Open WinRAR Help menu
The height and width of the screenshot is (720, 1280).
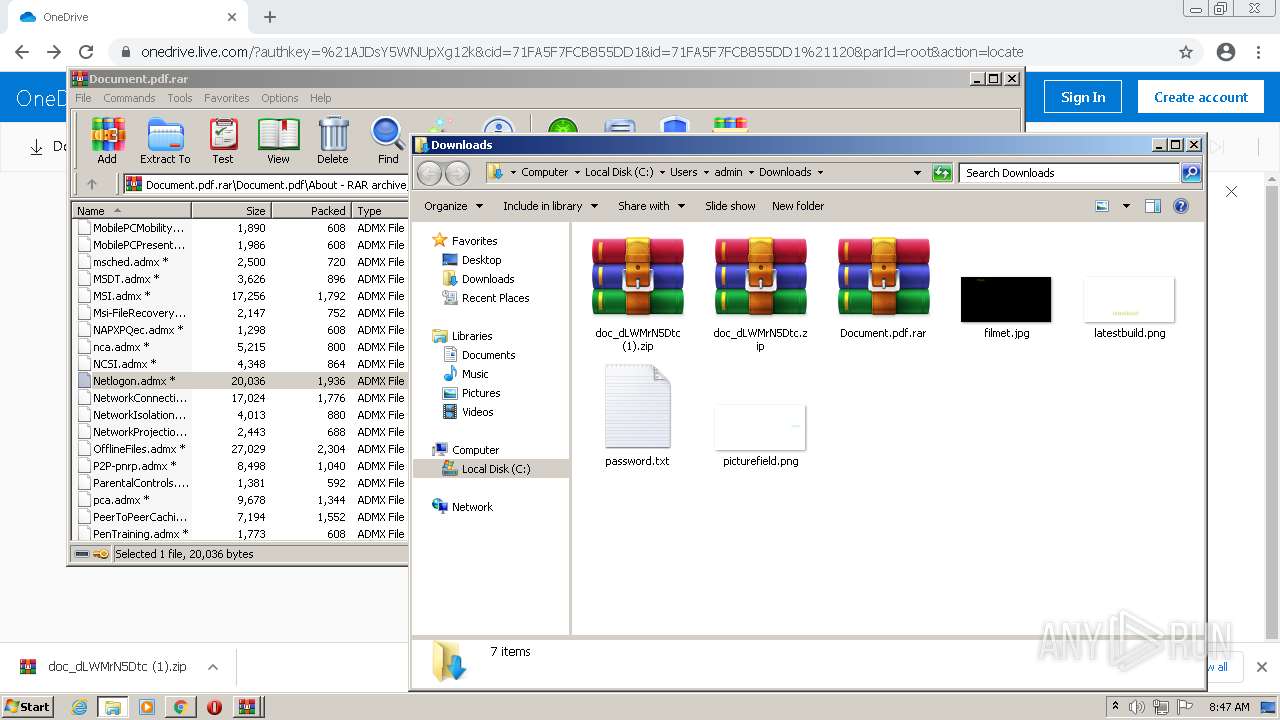coord(320,98)
